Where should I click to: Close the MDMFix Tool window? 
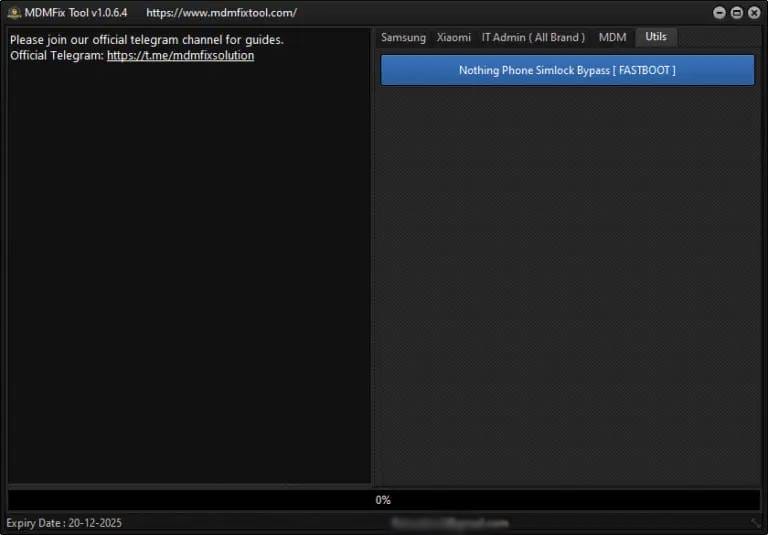coord(754,13)
